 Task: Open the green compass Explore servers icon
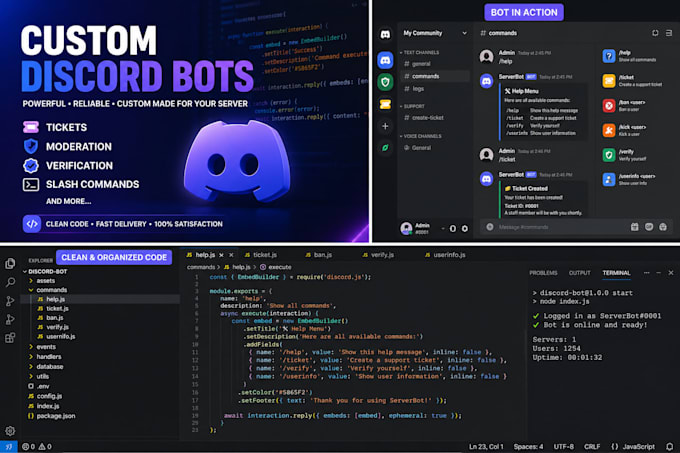385,148
